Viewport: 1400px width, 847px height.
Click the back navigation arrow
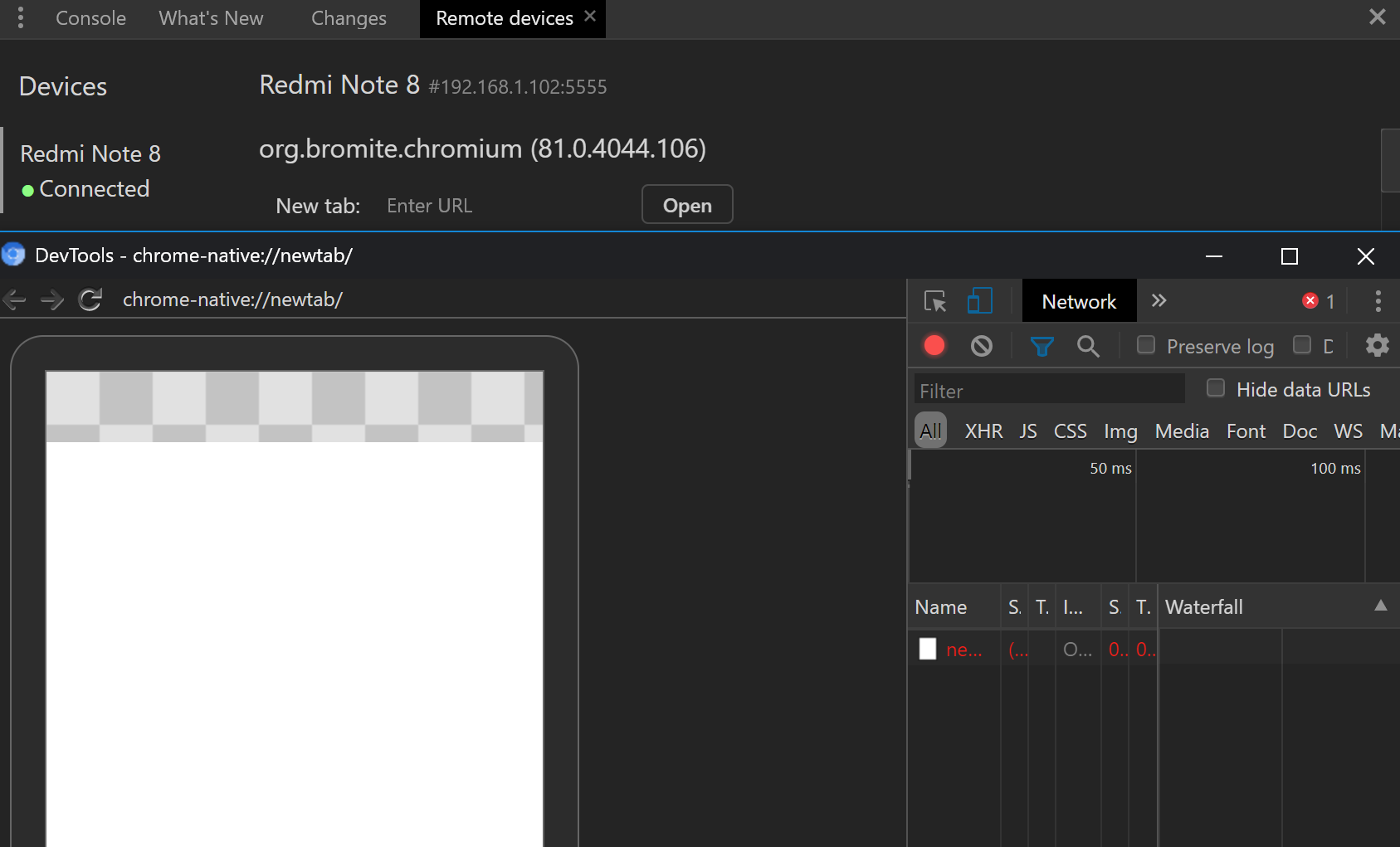[15, 299]
